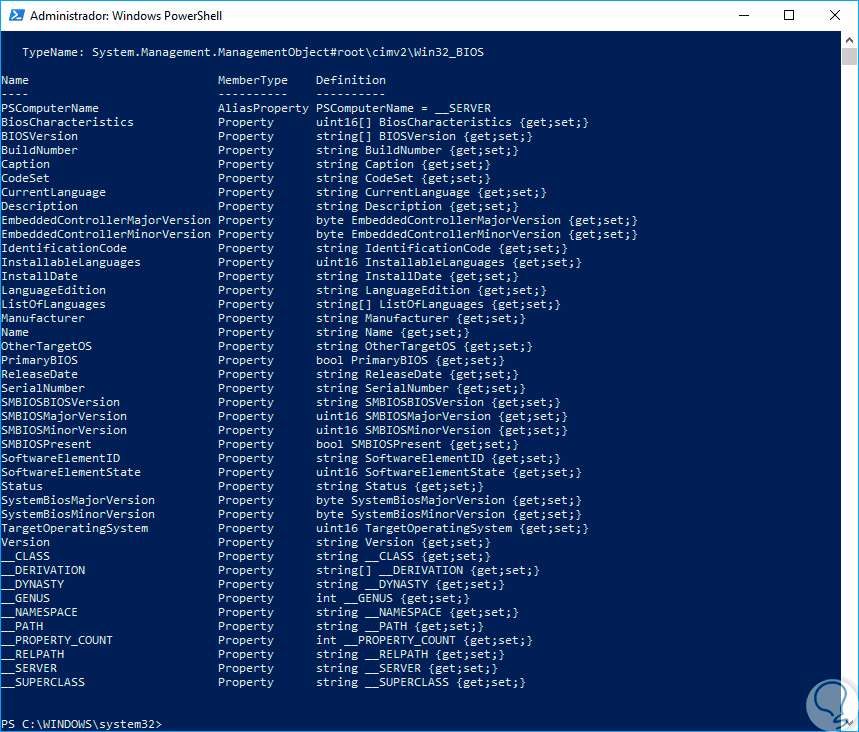Select the SoftwareElementID property name
859x732 pixels.
coord(60,459)
